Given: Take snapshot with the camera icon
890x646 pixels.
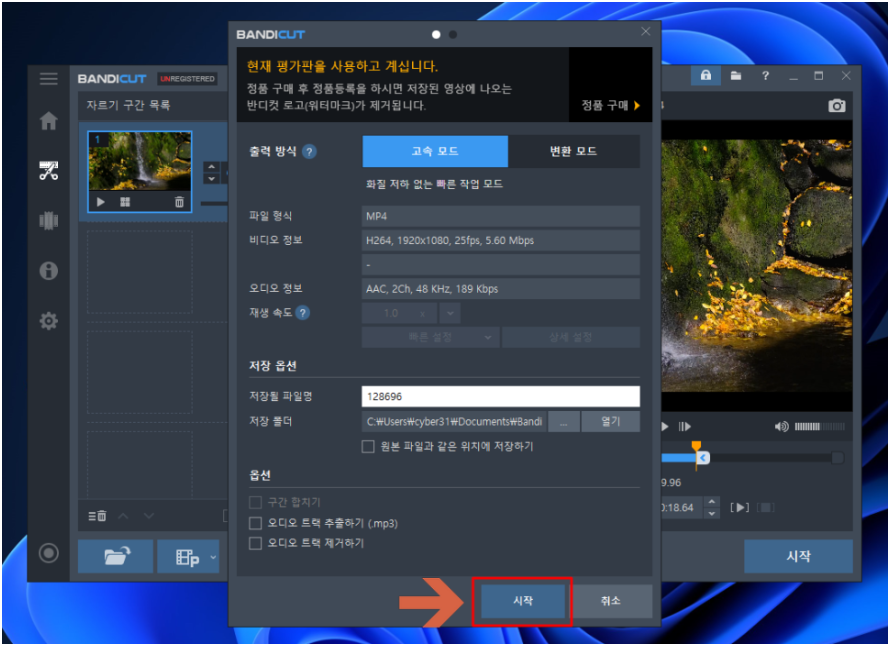Looking at the screenshot, I should click(837, 106).
